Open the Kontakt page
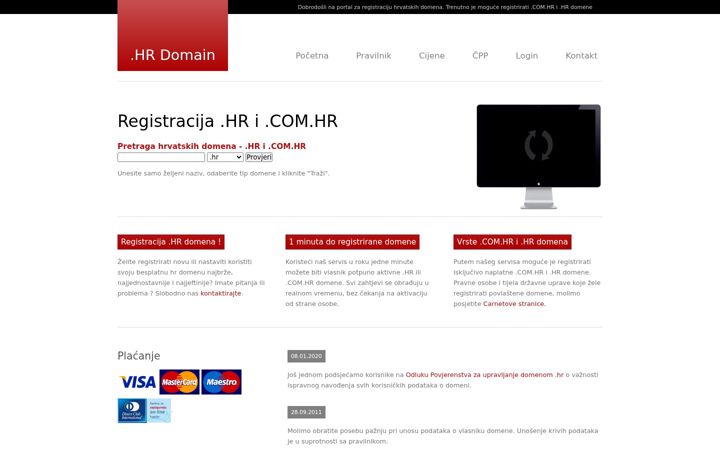Viewport: 720px width, 450px height. coord(581,56)
